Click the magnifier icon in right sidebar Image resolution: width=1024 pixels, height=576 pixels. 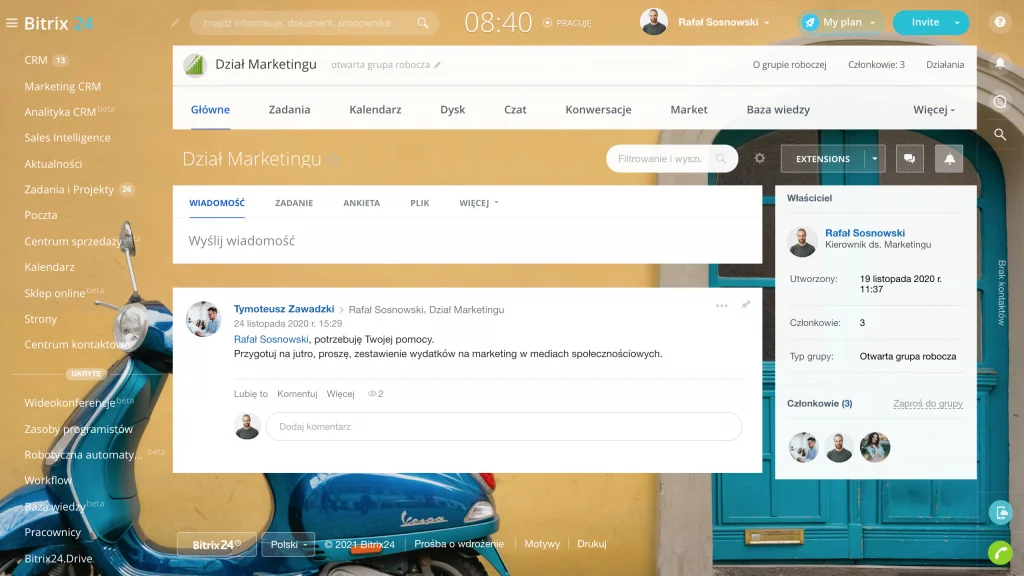[999, 134]
